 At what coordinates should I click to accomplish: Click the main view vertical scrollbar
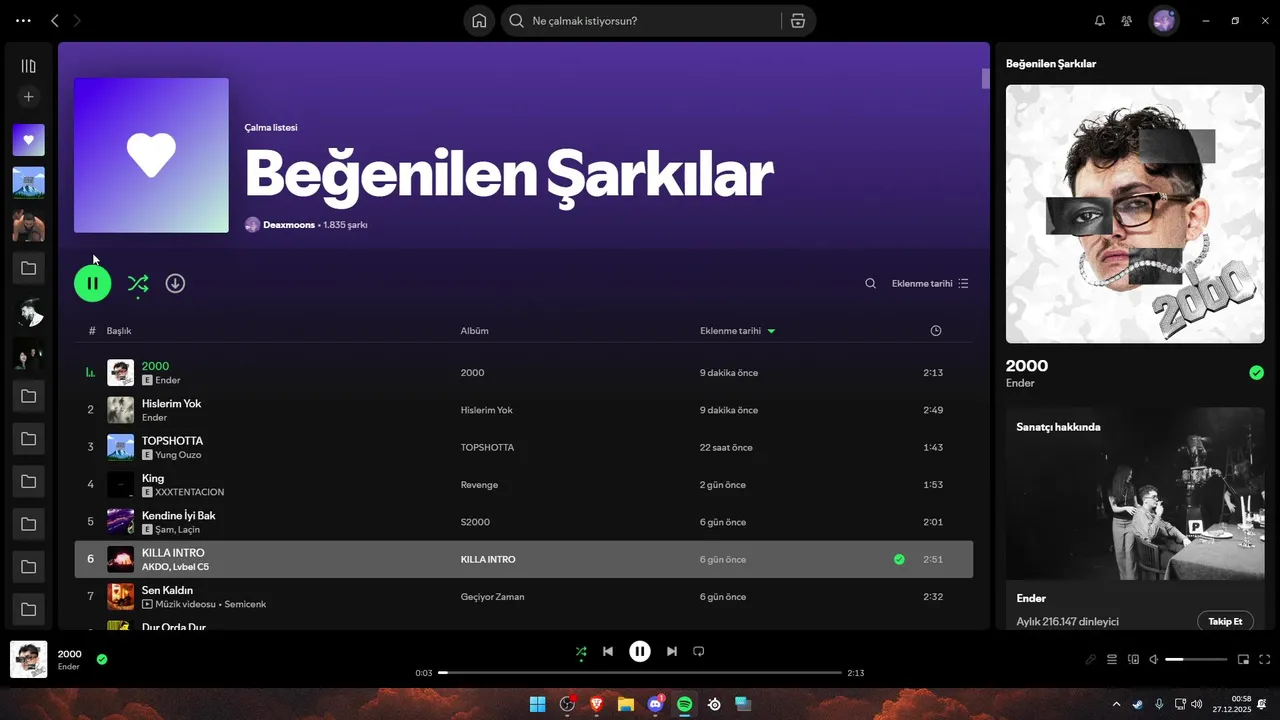(x=985, y=79)
